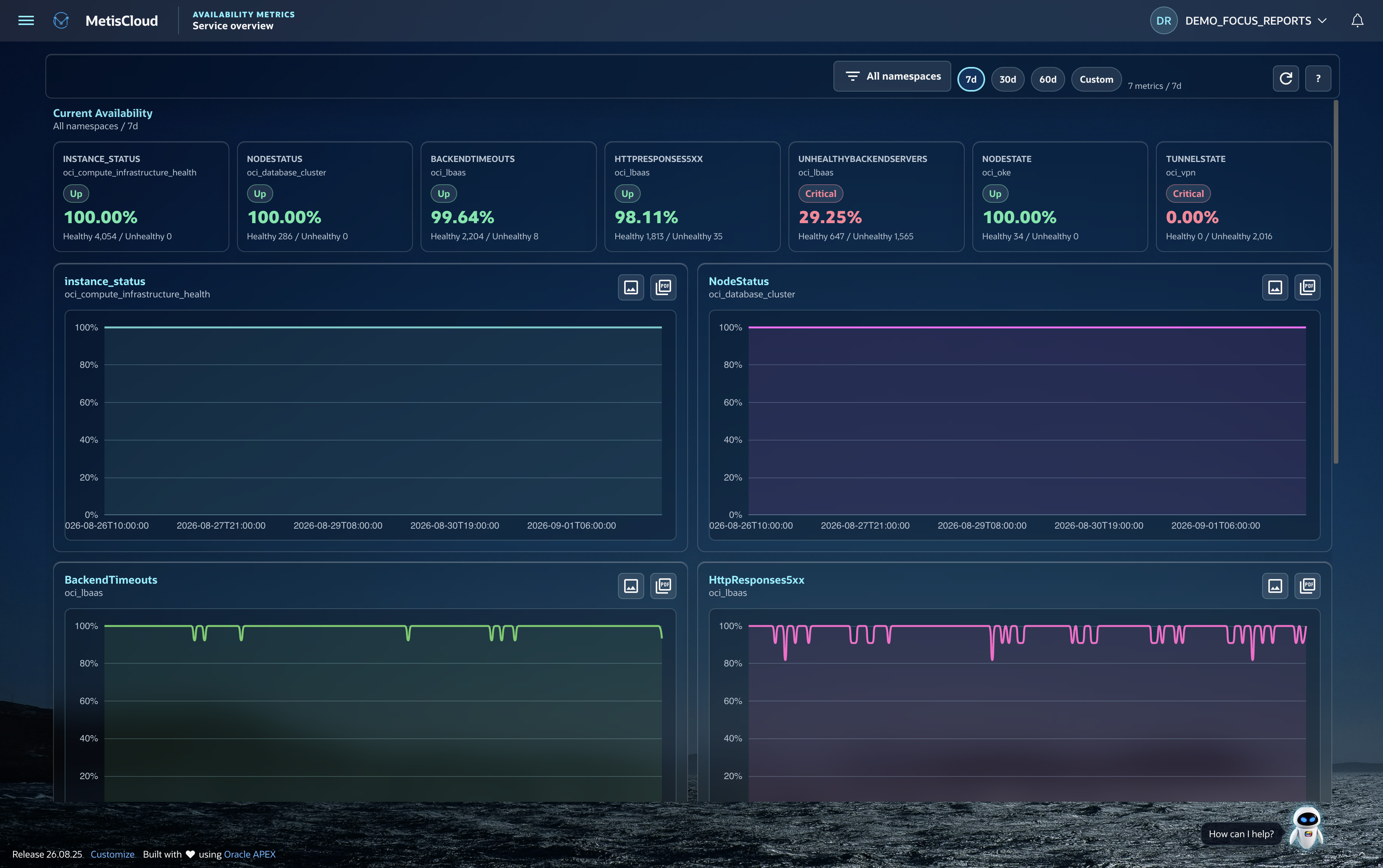Select the 7d time range
1383x868 pixels.
pyautogui.click(x=971, y=79)
